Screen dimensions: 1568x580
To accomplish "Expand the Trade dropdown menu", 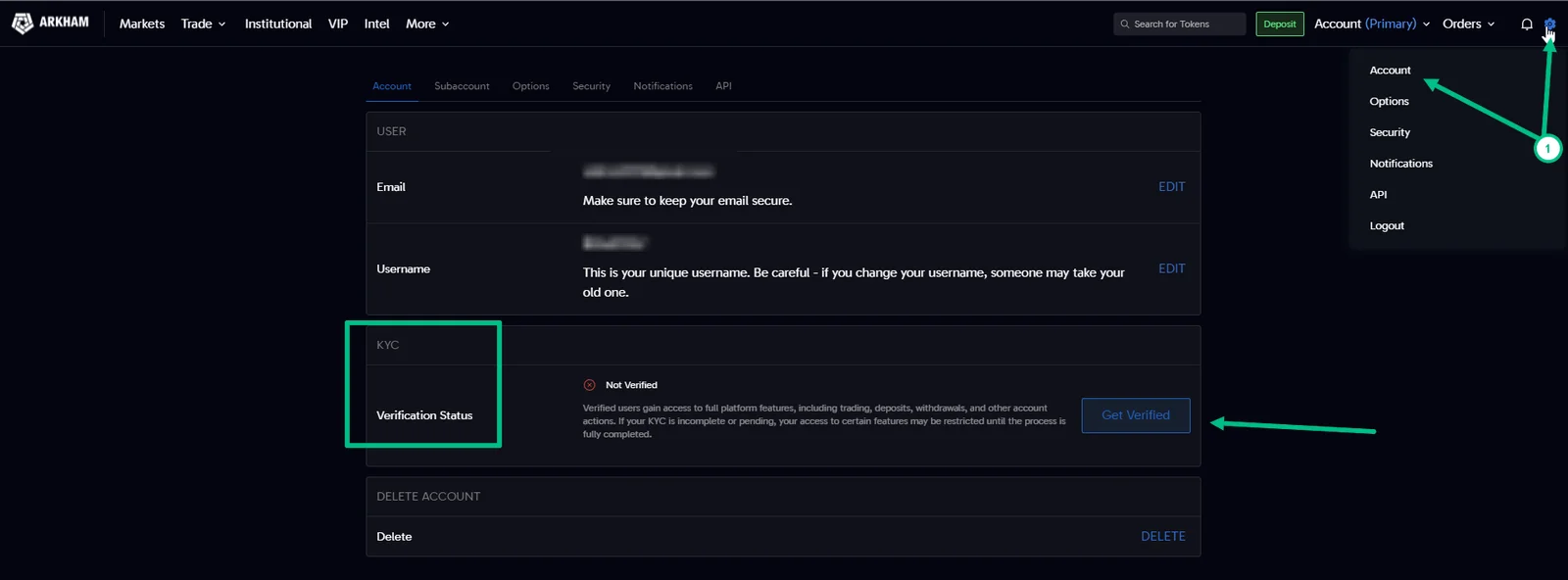I will 203,24.
